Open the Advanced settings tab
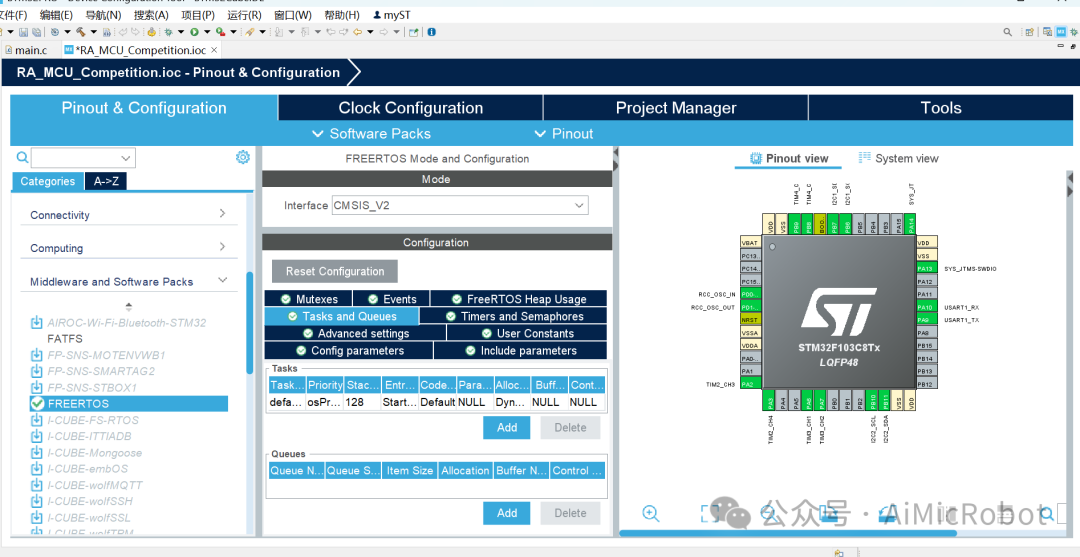This screenshot has height=557, width=1080. 355,333
